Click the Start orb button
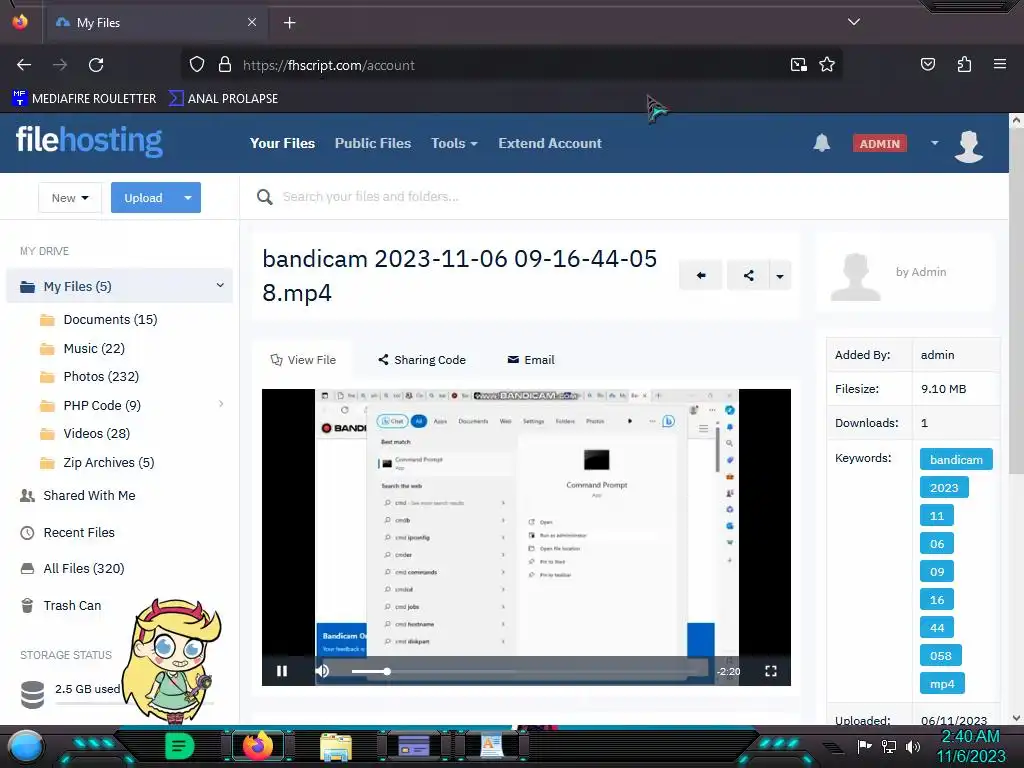Screen dimensions: 1024x768 coord(26,747)
